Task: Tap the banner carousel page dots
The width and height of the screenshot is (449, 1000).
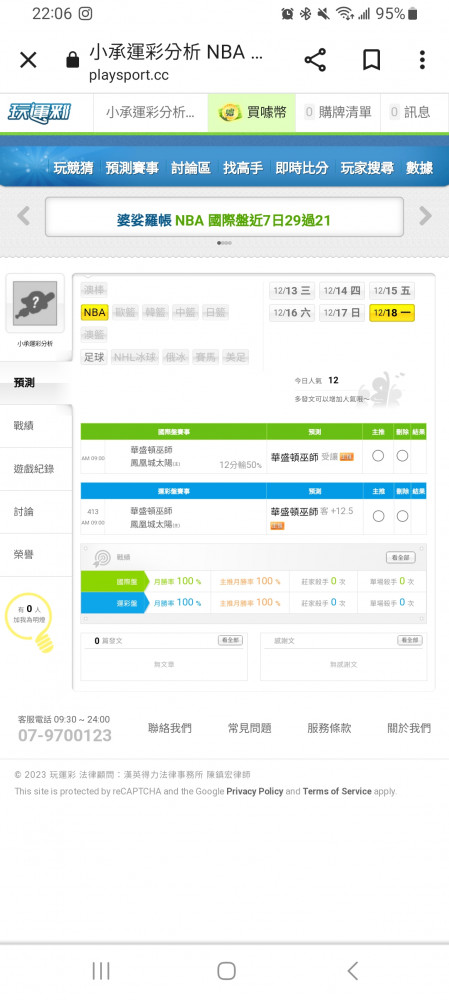Action: [224, 243]
